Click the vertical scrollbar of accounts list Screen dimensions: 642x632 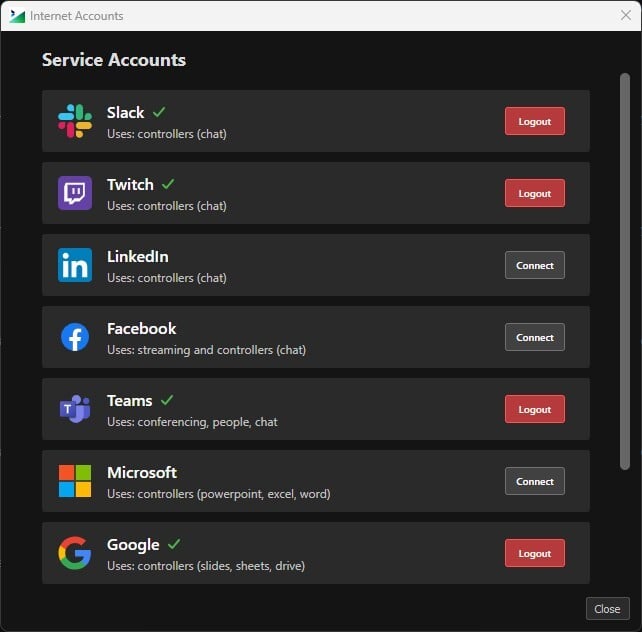point(624,271)
